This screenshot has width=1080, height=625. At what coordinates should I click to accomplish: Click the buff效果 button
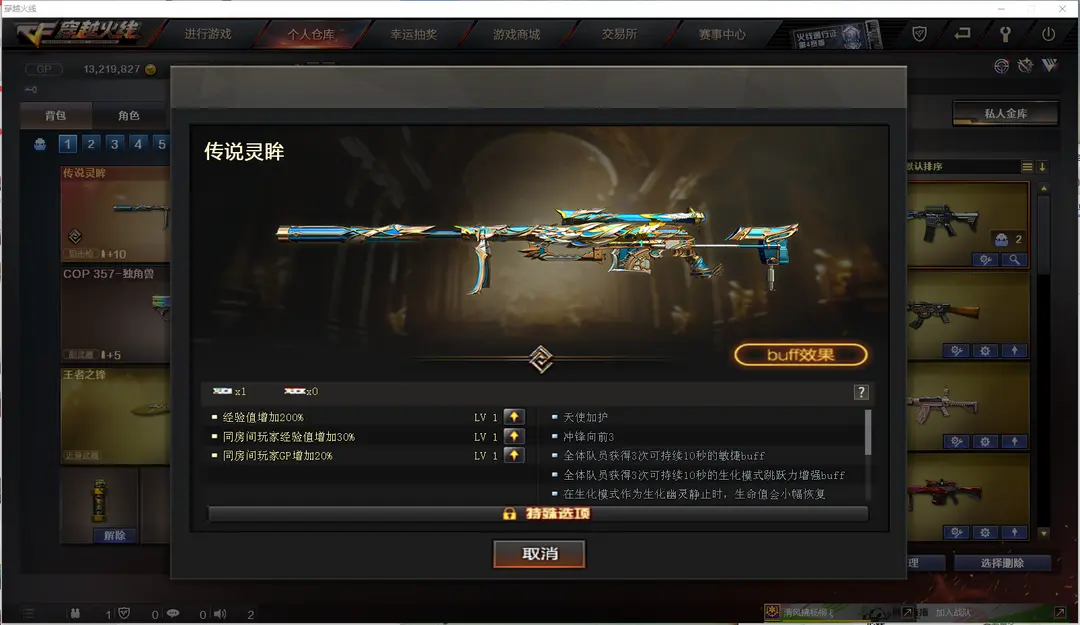tap(800, 355)
